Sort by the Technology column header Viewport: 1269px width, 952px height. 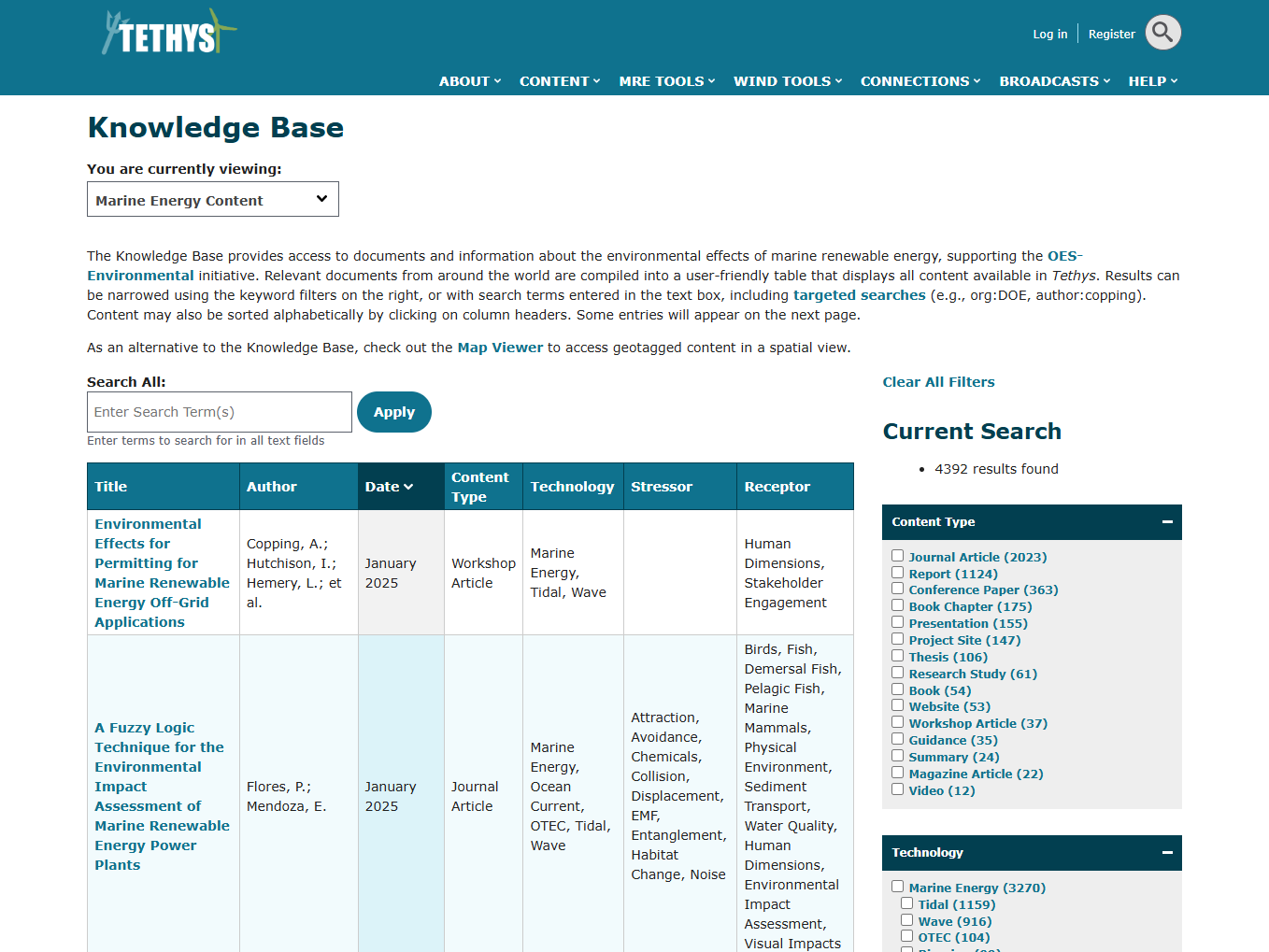572,487
